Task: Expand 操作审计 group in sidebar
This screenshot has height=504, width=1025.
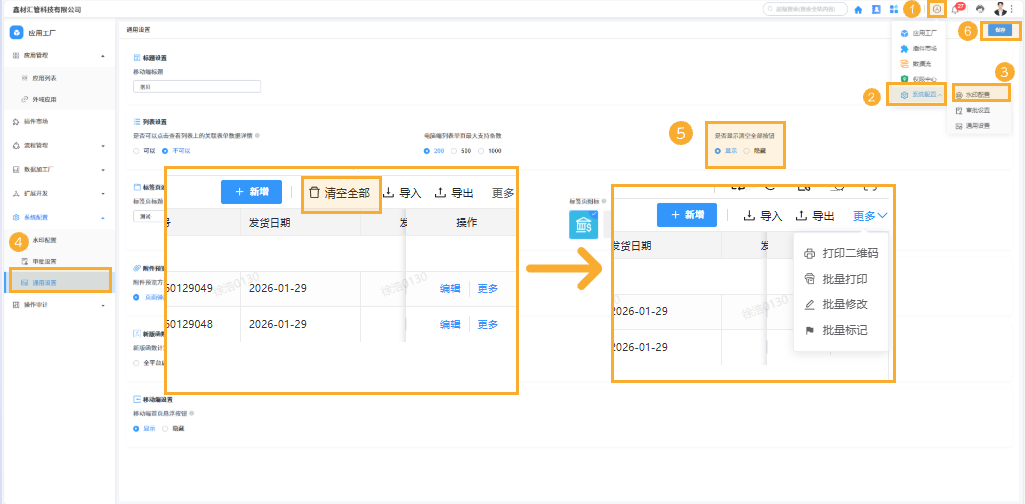Action: [103, 305]
